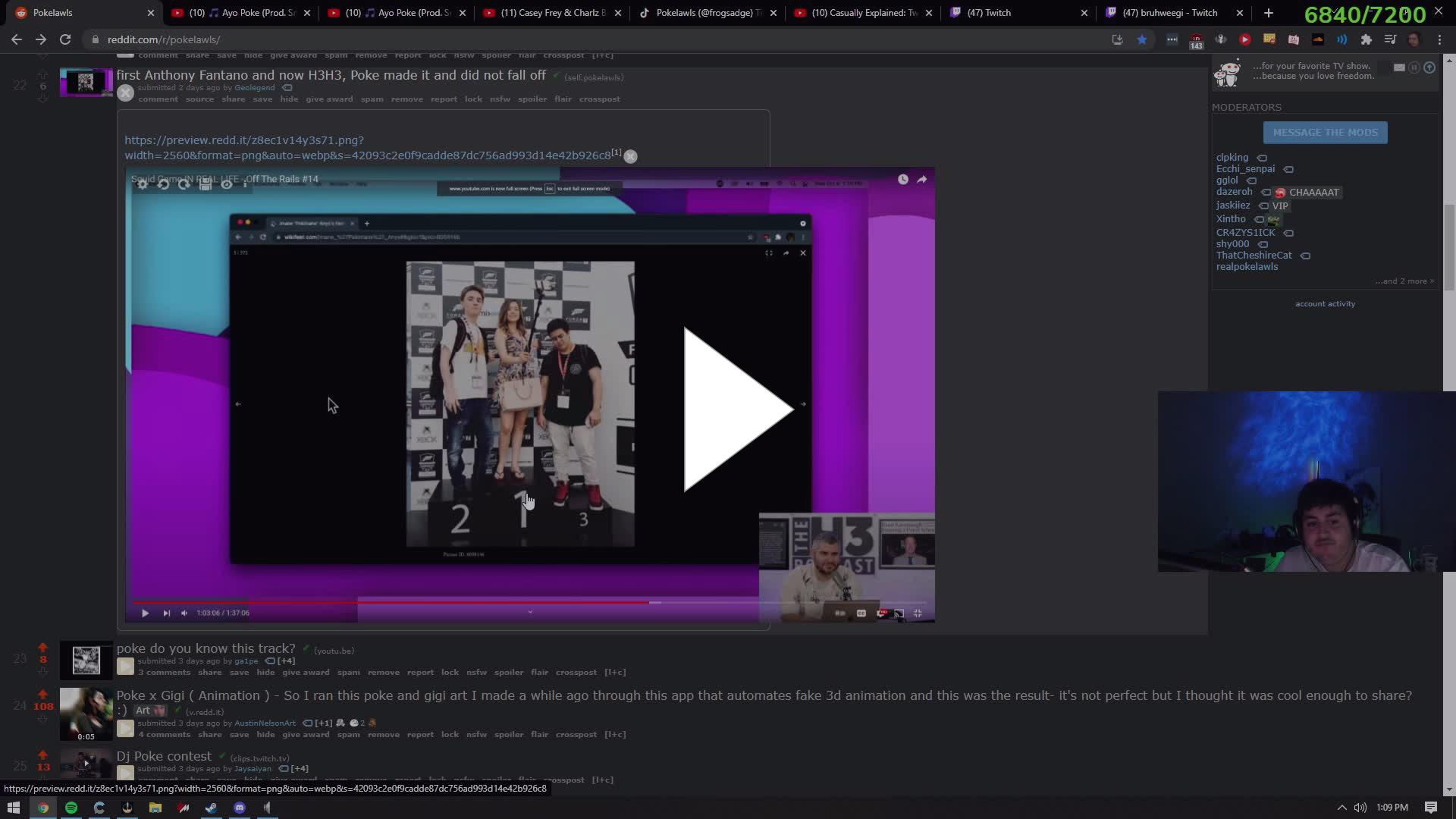Mute the video using the volume icon
The height and width of the screenshot is (819, 1456).
[x=184, y=612]
